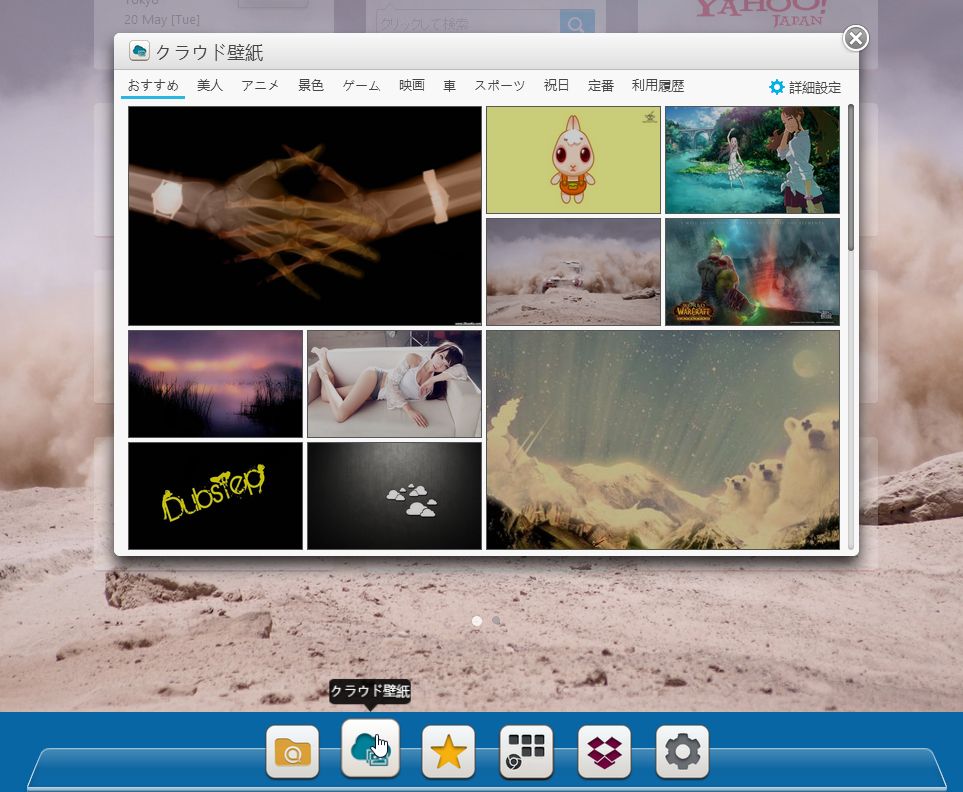
Task: Open the アニメ tab
Action: [x=260, y=85]
